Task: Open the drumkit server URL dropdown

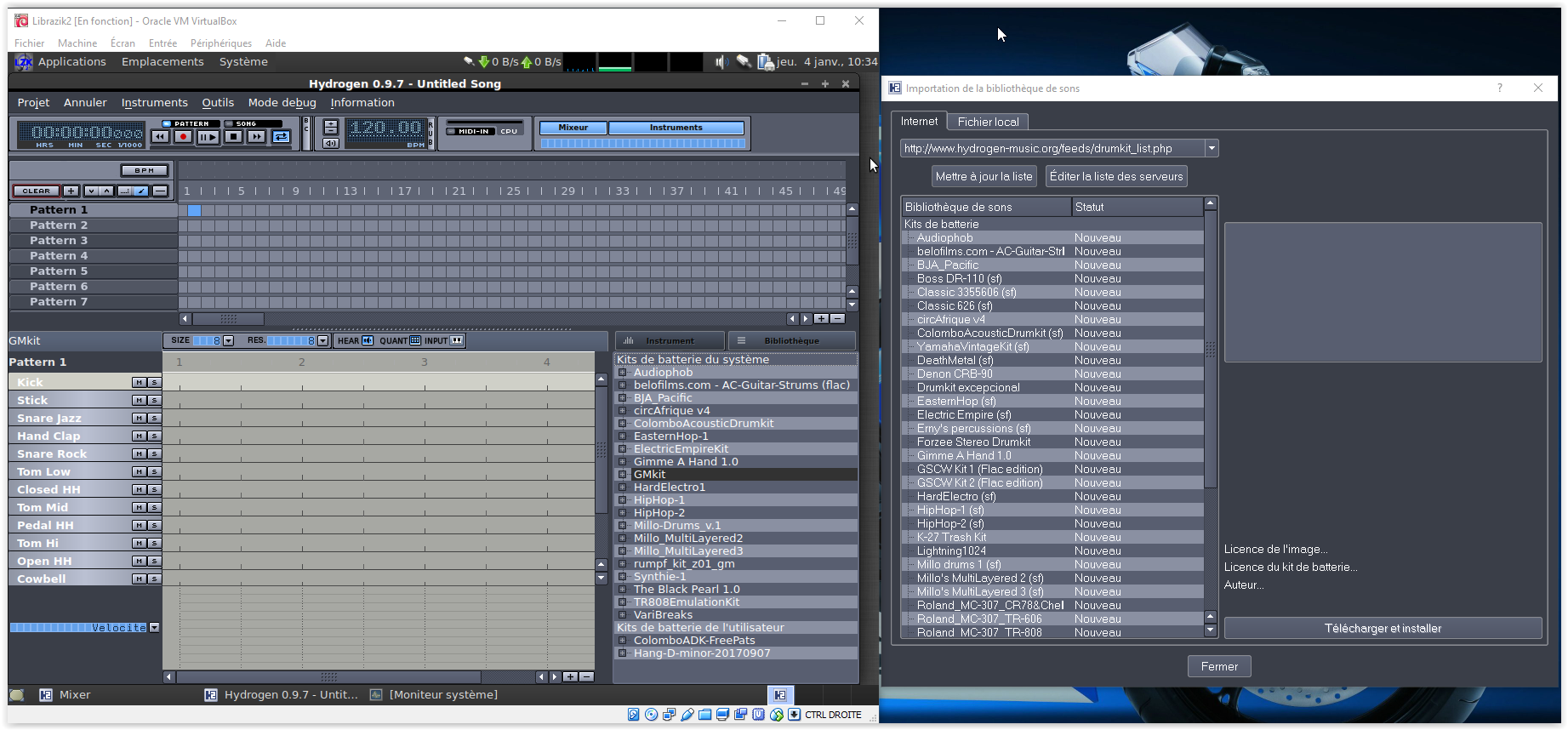Action: 1212,149
